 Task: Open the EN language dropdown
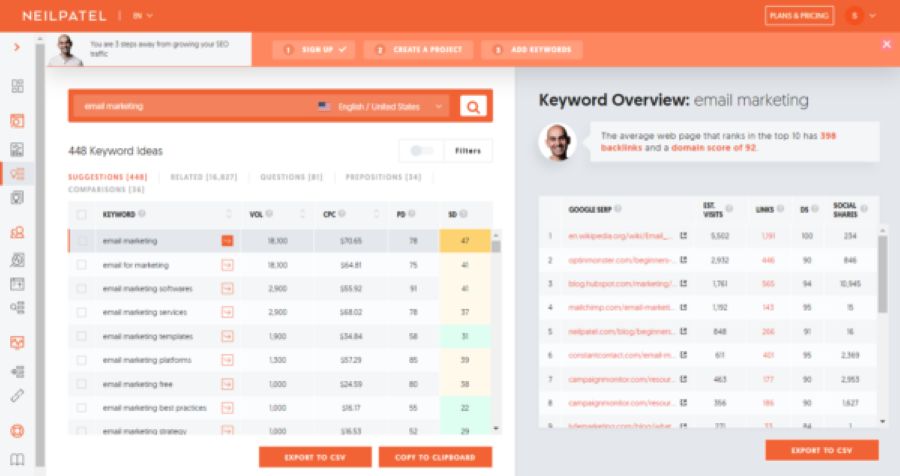pos(142,16)
